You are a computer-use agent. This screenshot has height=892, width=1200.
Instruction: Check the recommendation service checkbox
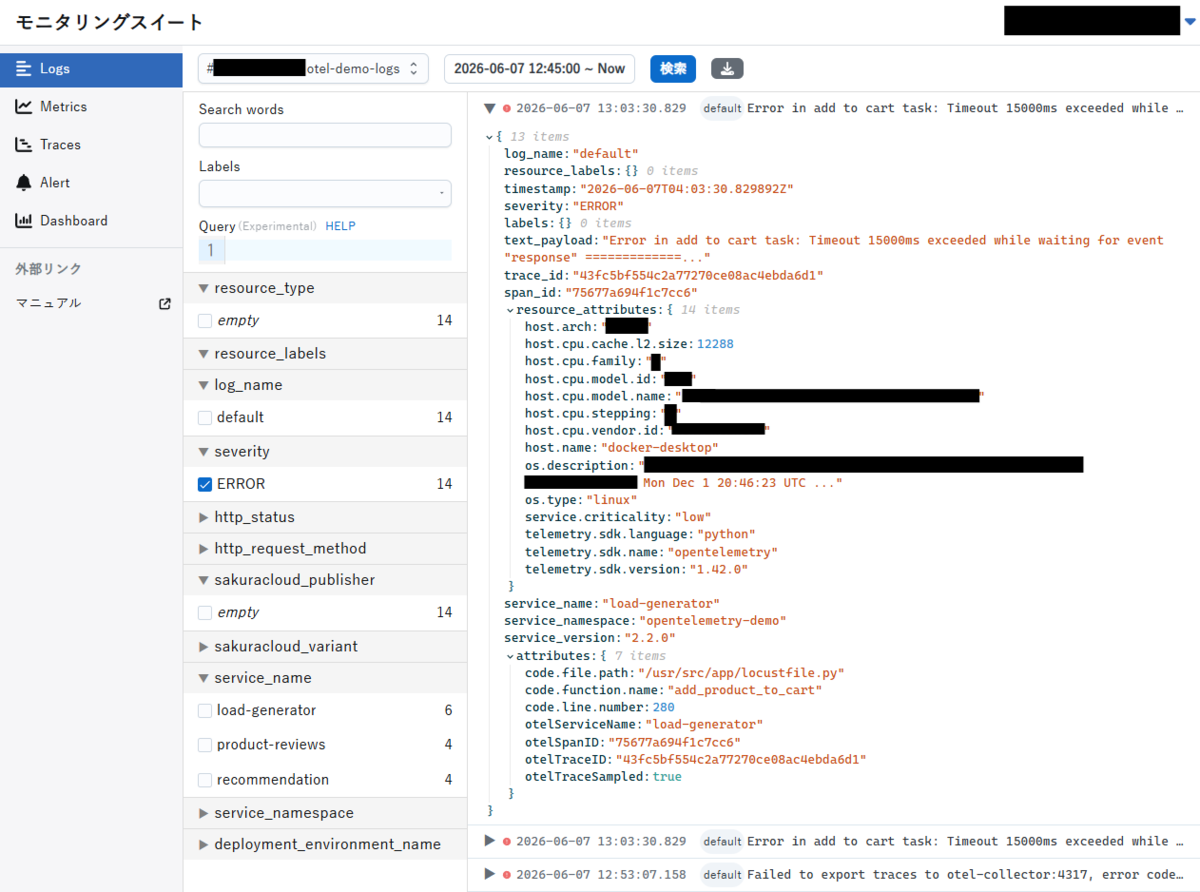click(205, 780)
